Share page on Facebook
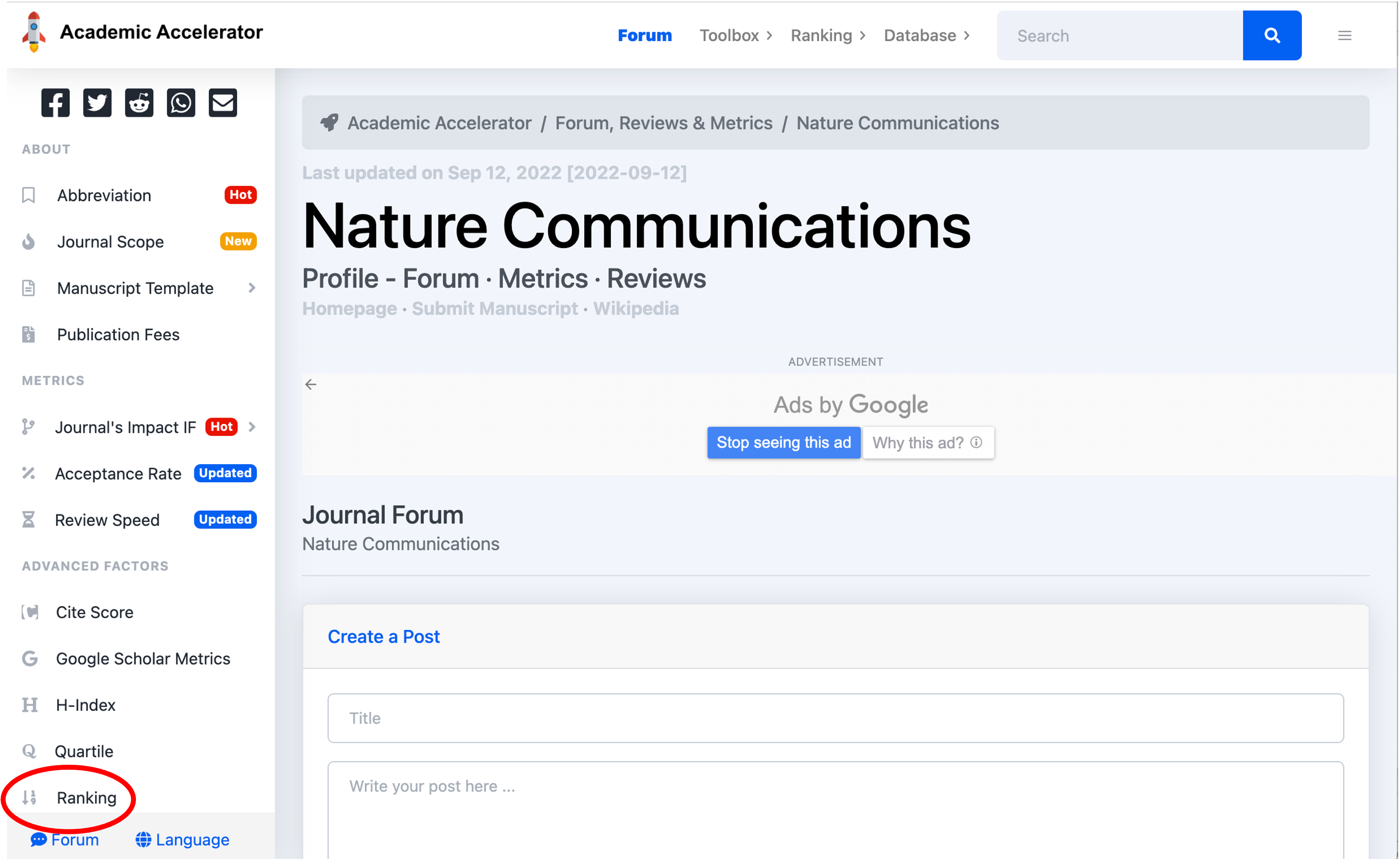 point(55,103)
